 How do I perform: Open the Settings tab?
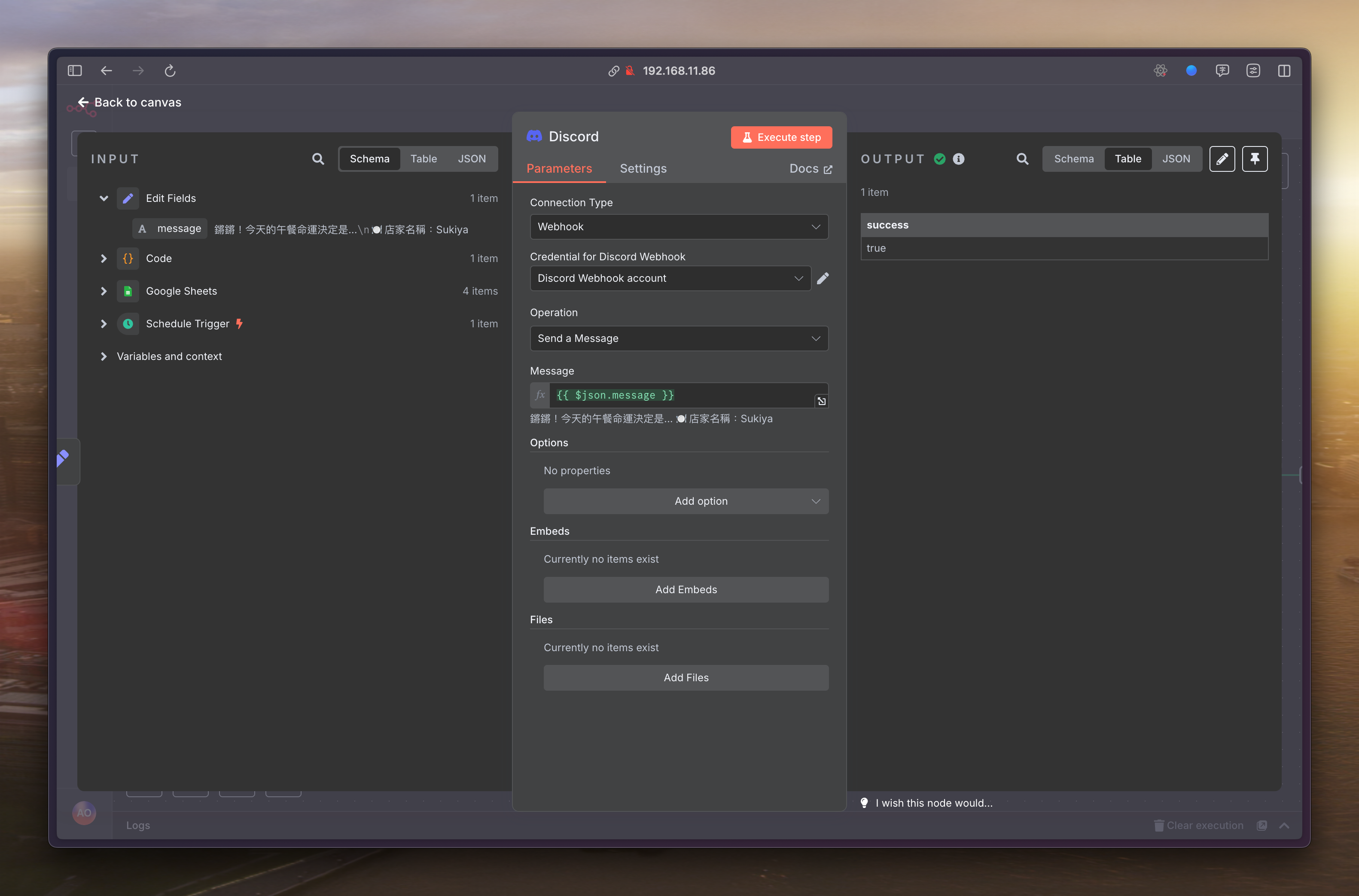pyautogui.click(x=643, y=168)
